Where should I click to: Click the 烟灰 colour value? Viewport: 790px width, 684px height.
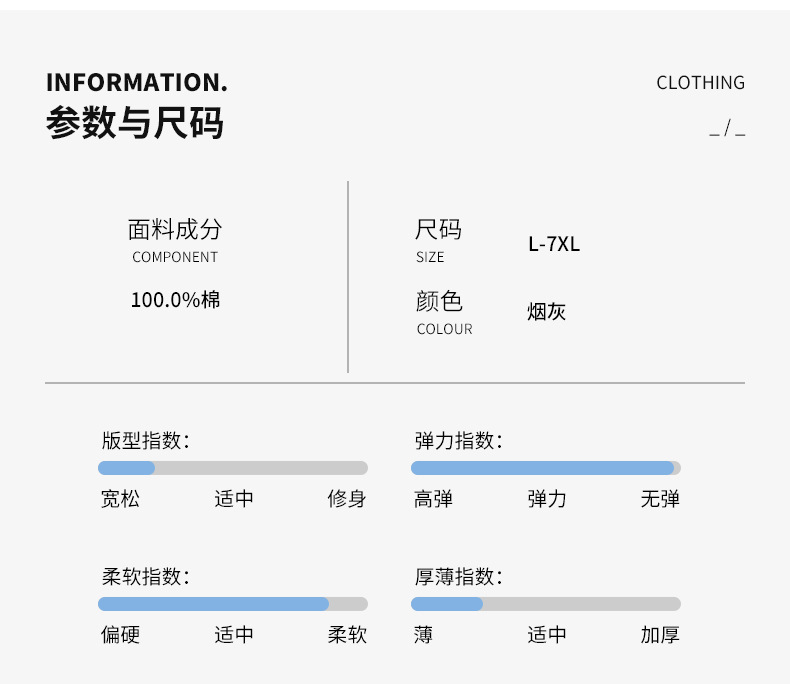click(547, 312)
